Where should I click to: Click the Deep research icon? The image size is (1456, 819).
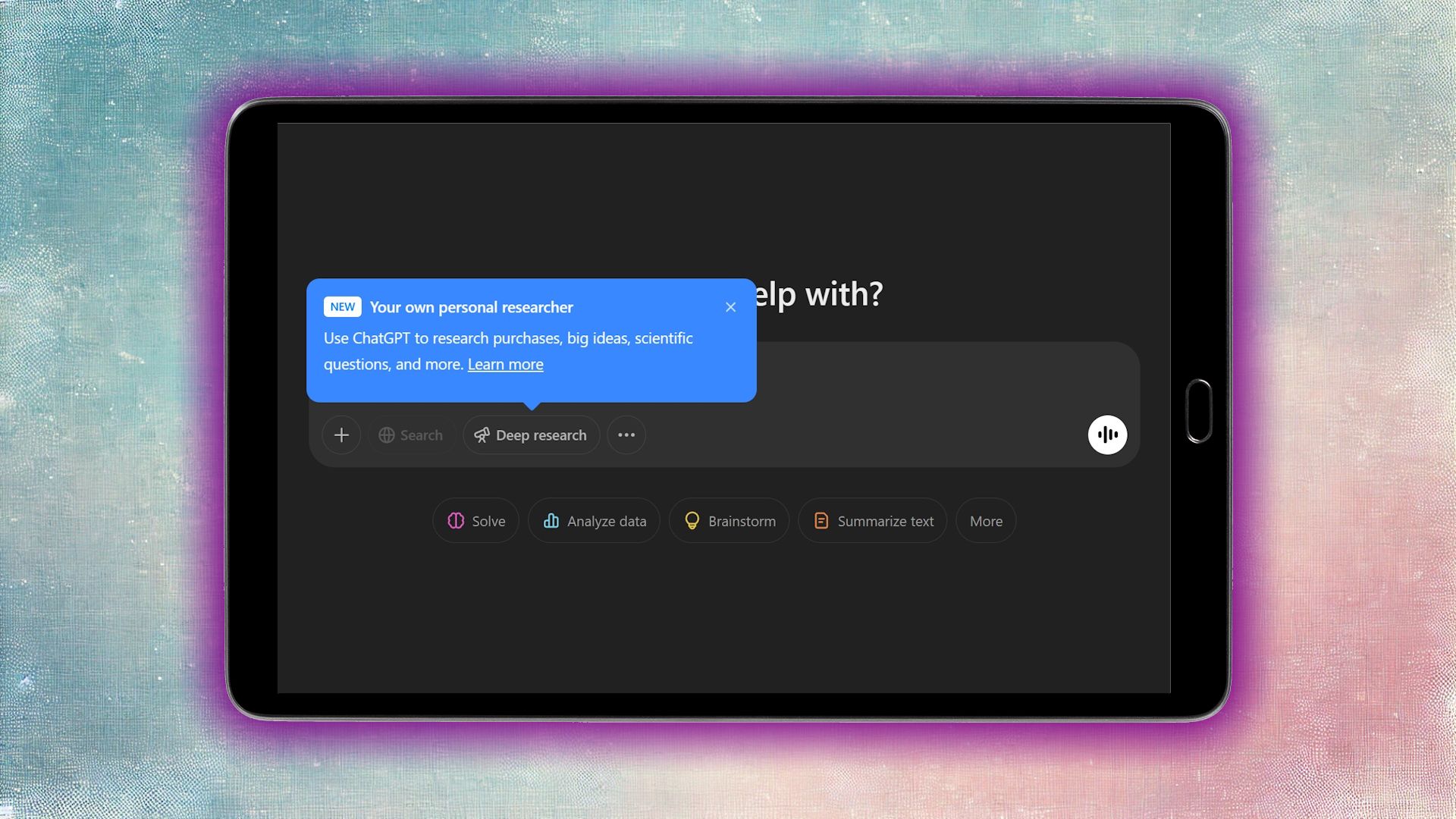click(481, 434)
